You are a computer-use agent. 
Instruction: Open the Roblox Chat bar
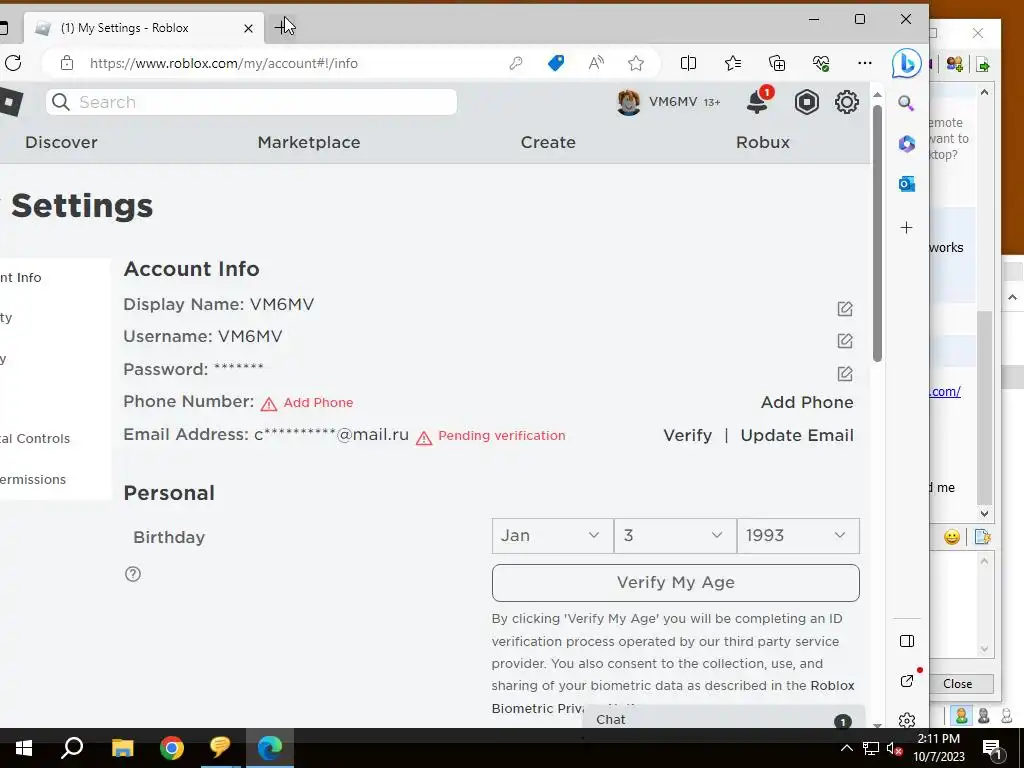[724, 719]
